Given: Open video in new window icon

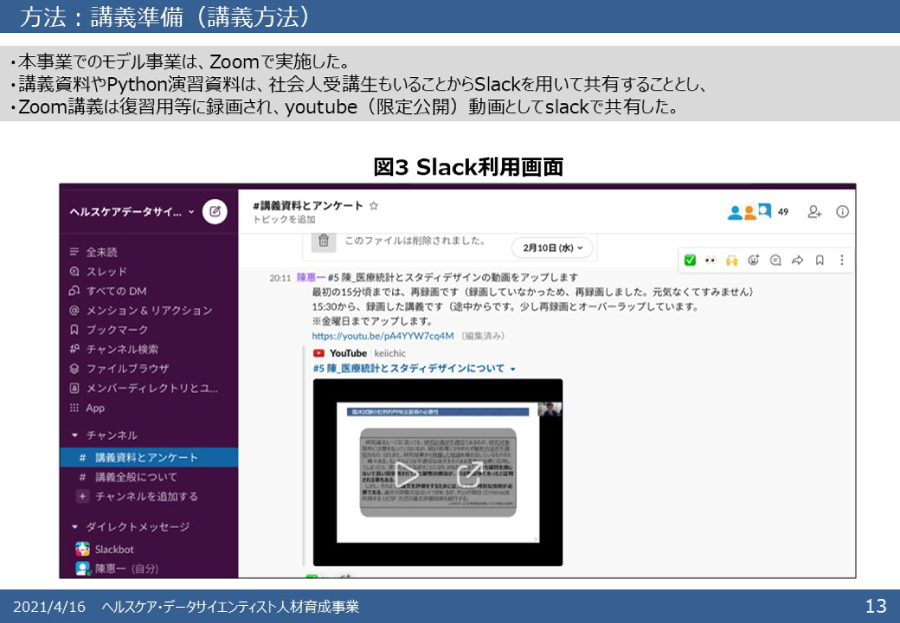Looking at the screenshot, I should tap(469, 474).
